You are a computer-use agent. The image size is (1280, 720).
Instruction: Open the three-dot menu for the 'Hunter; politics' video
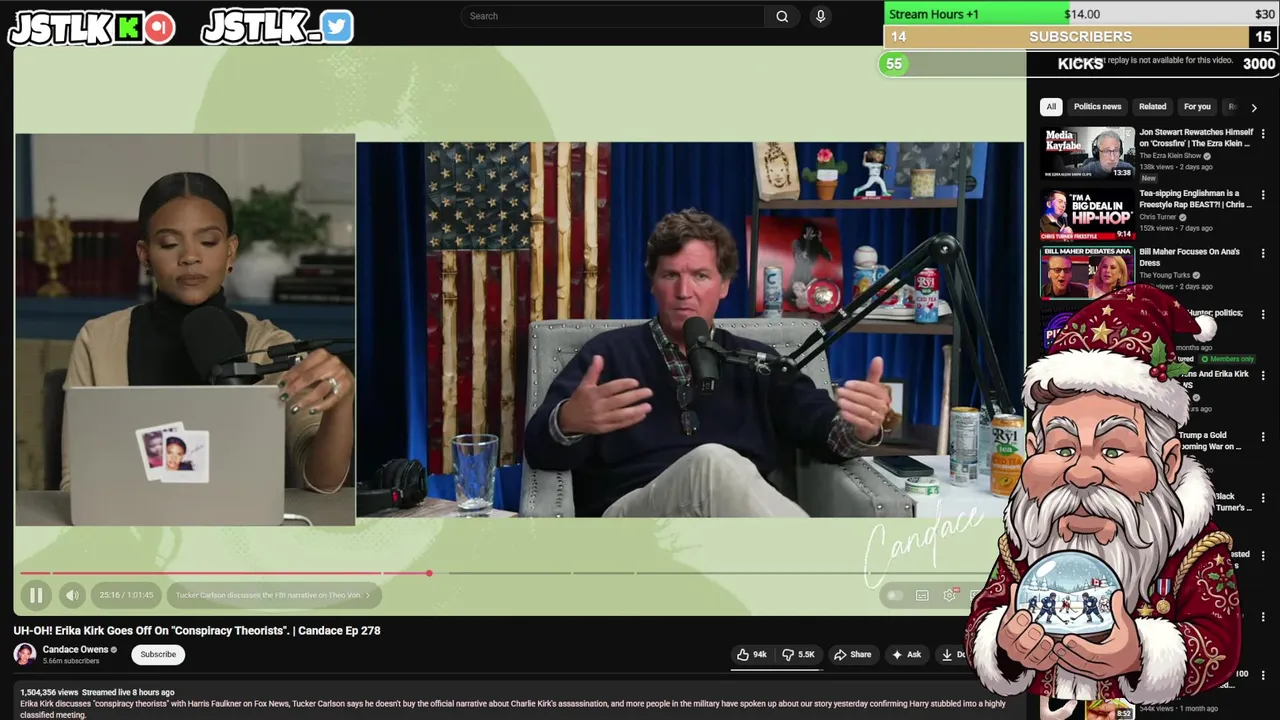click(x=1263, y=315)
